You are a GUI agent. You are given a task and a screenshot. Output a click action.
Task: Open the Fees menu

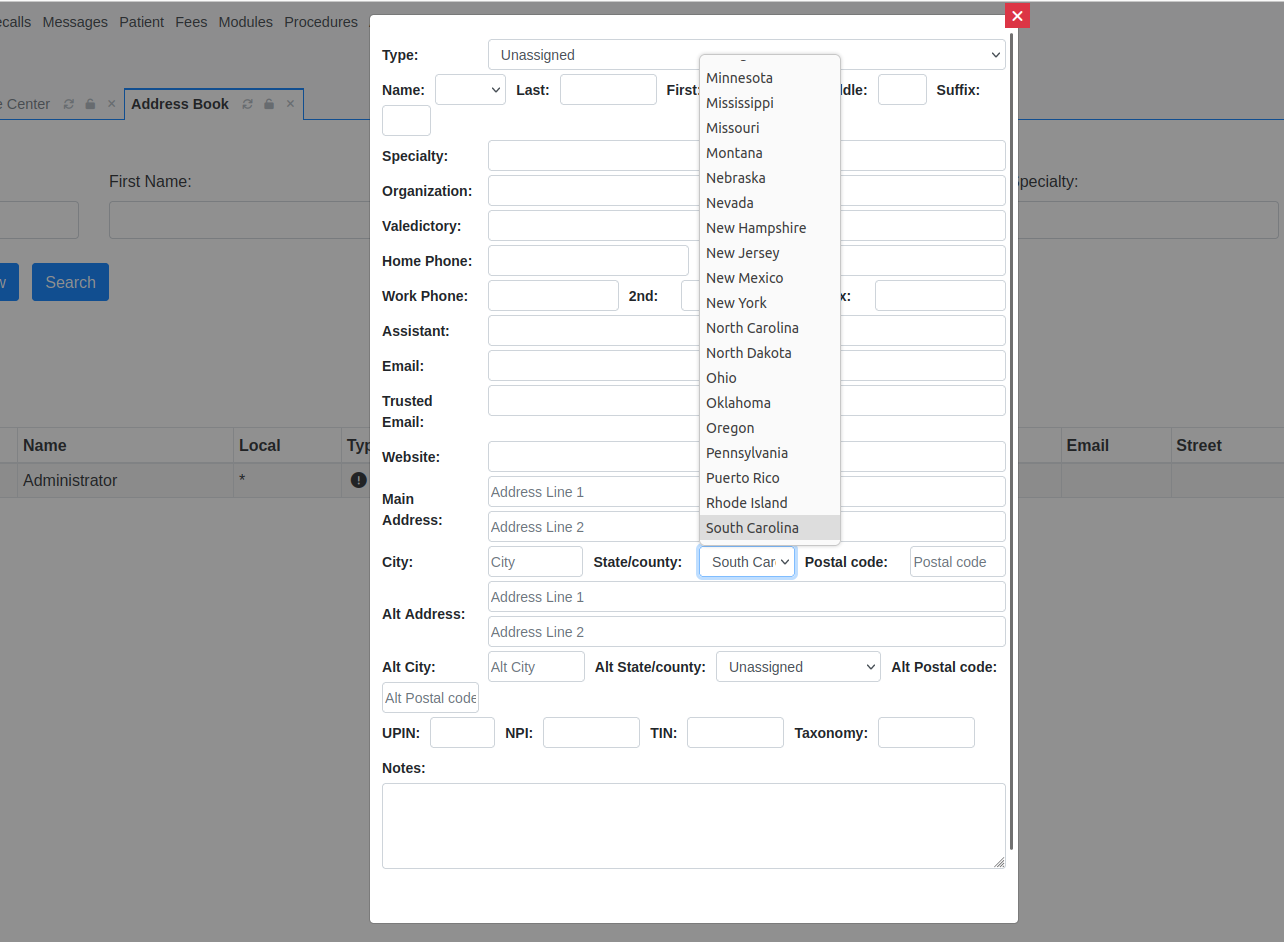190,21
